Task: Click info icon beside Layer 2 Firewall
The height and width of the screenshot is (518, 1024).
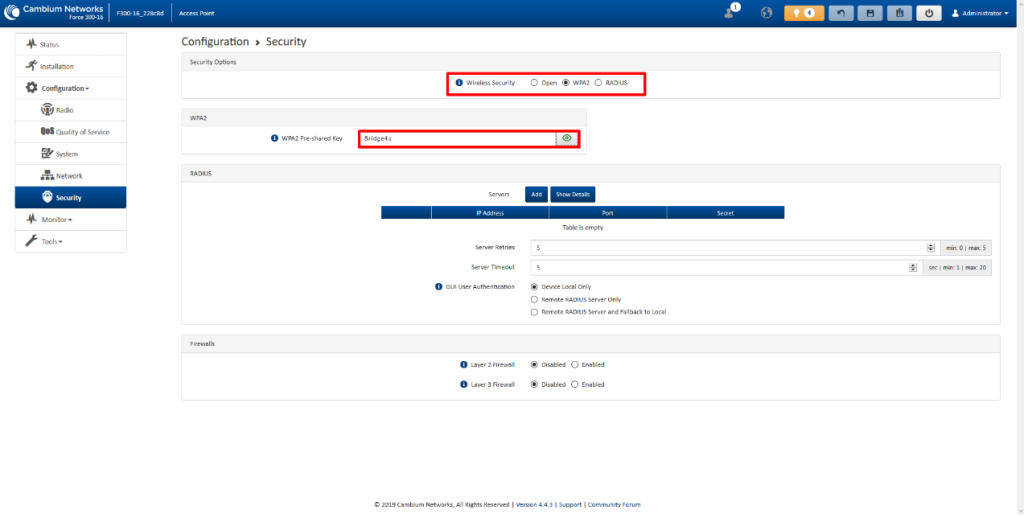Action: pyautogui.click(x=464, y=365)
